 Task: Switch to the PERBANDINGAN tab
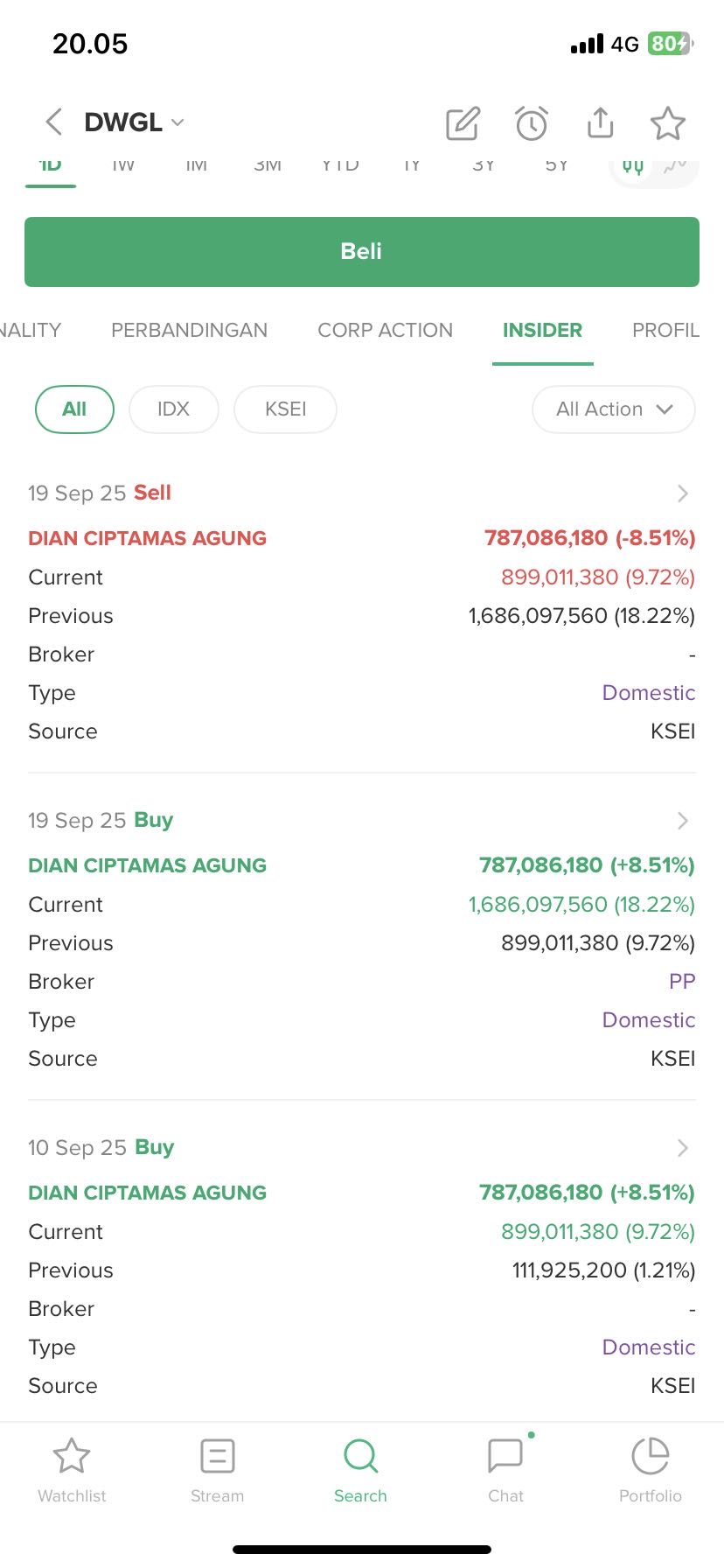click(x=189, y=331)
